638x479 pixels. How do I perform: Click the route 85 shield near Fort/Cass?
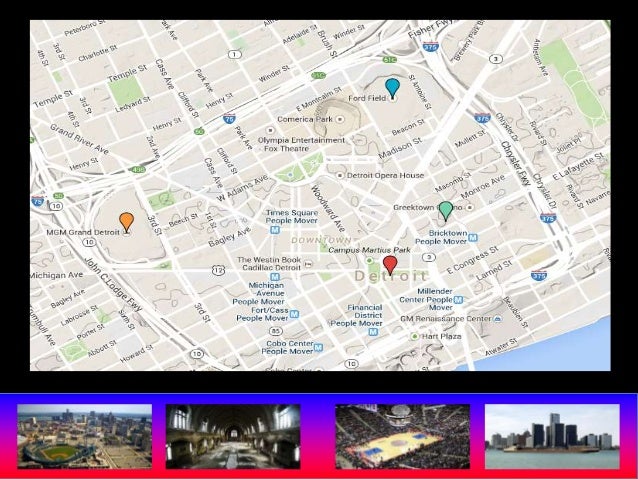coord(276,330)
